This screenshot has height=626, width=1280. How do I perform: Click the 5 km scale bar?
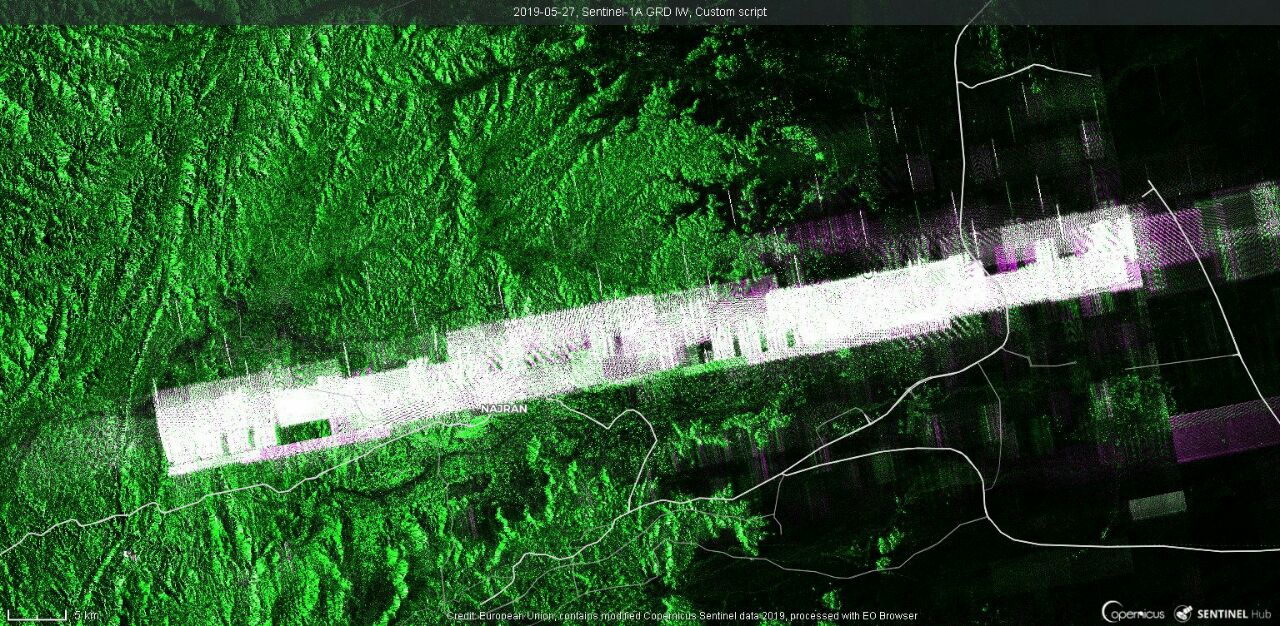(52, 613)
